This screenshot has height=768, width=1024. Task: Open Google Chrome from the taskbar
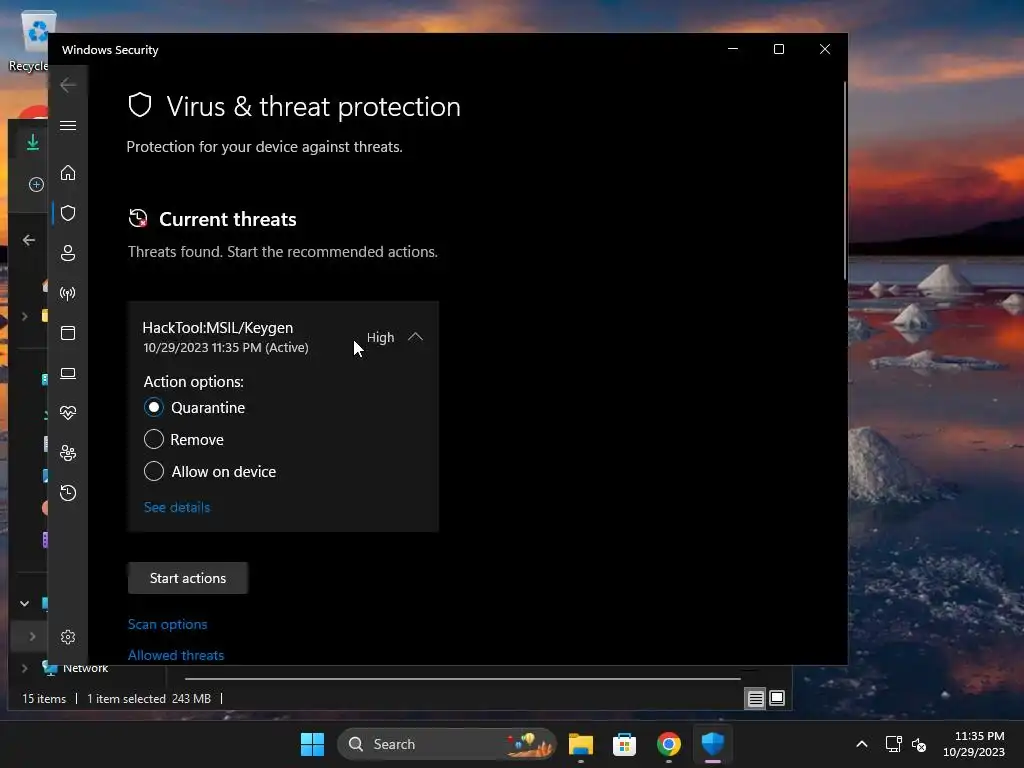coord(669,744)
